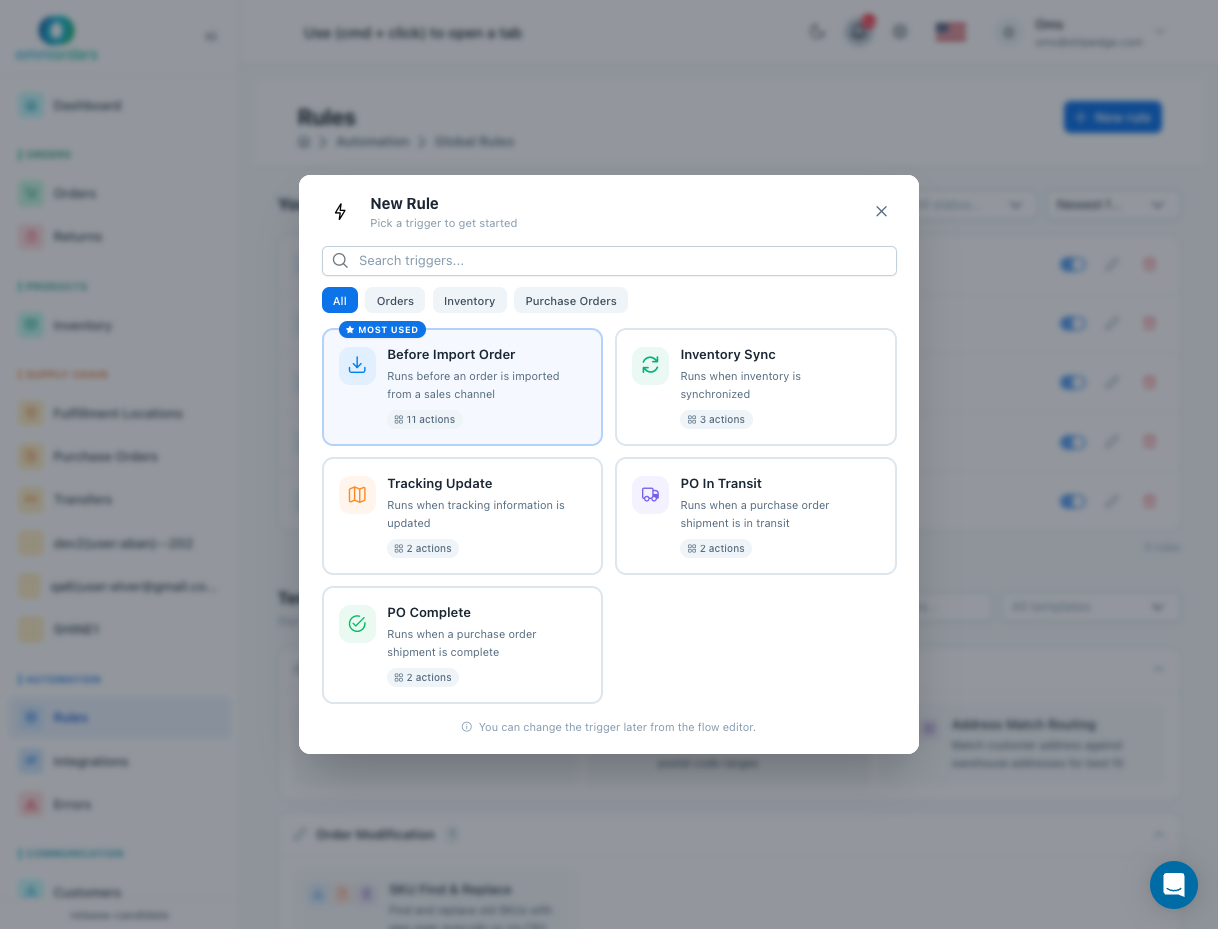Open the chat support bubble icon
Image resolution: width=1218 pixels, height=929 pixels.
click(x=1173, y=885)
